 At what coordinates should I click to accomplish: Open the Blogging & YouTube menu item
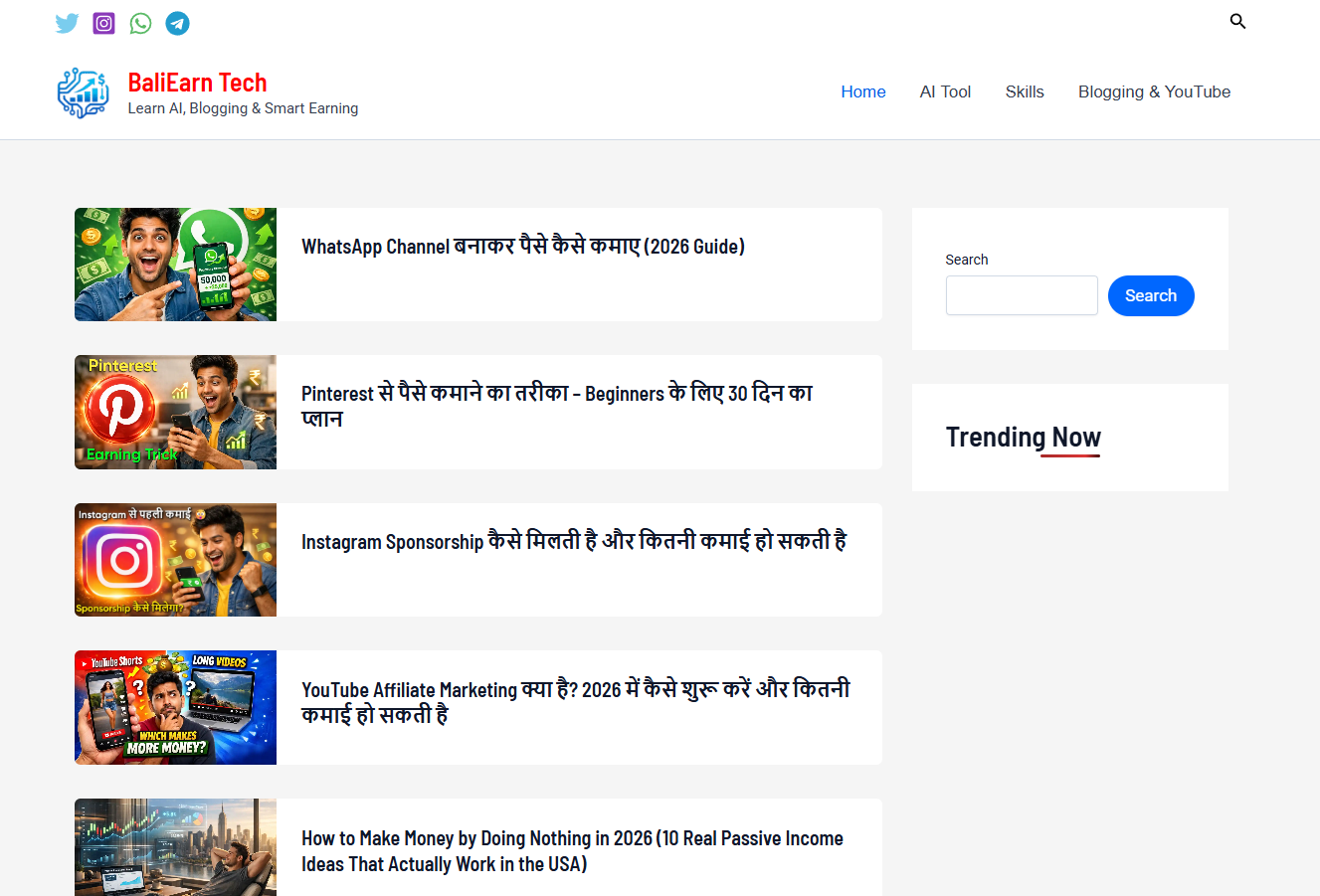[1154, 91]
